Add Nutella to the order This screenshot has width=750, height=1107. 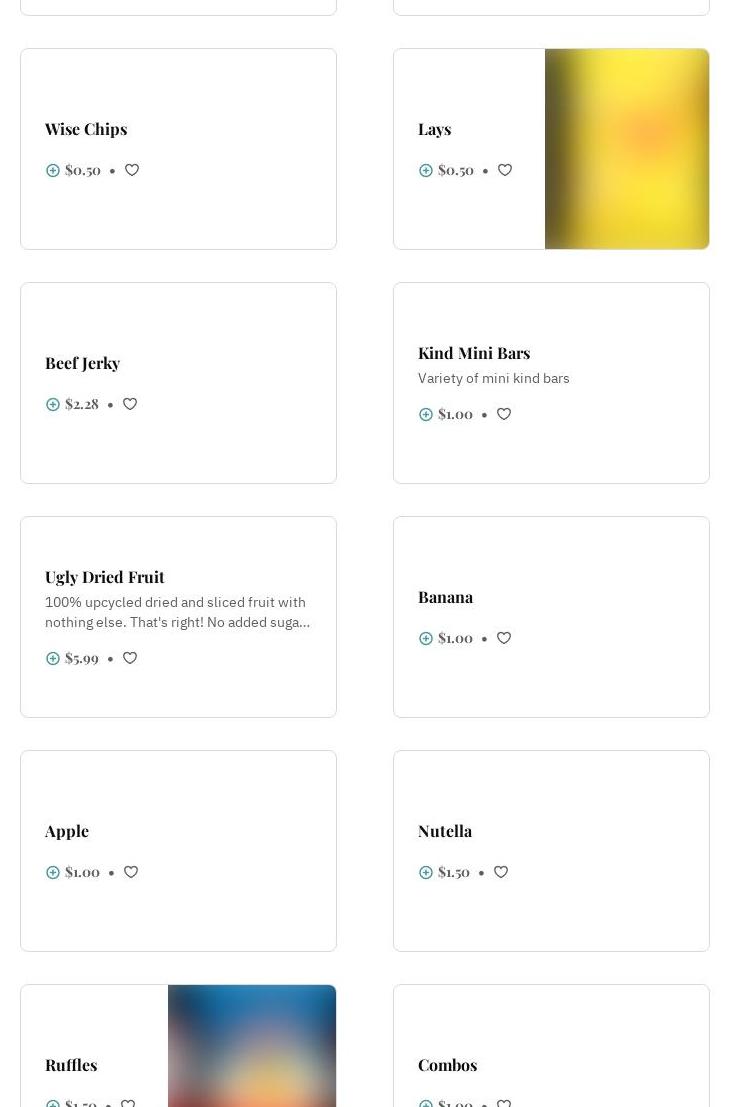(x=426, y=872)
